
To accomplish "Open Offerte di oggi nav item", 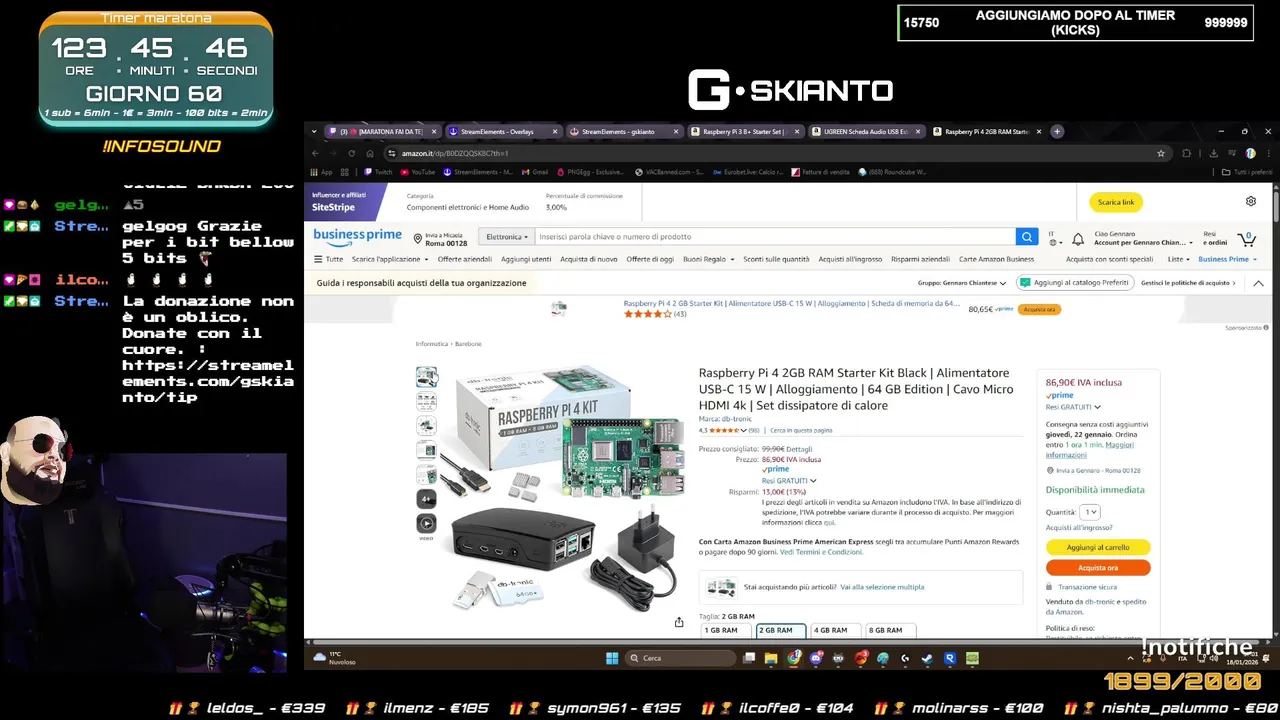I will point(650,259).
